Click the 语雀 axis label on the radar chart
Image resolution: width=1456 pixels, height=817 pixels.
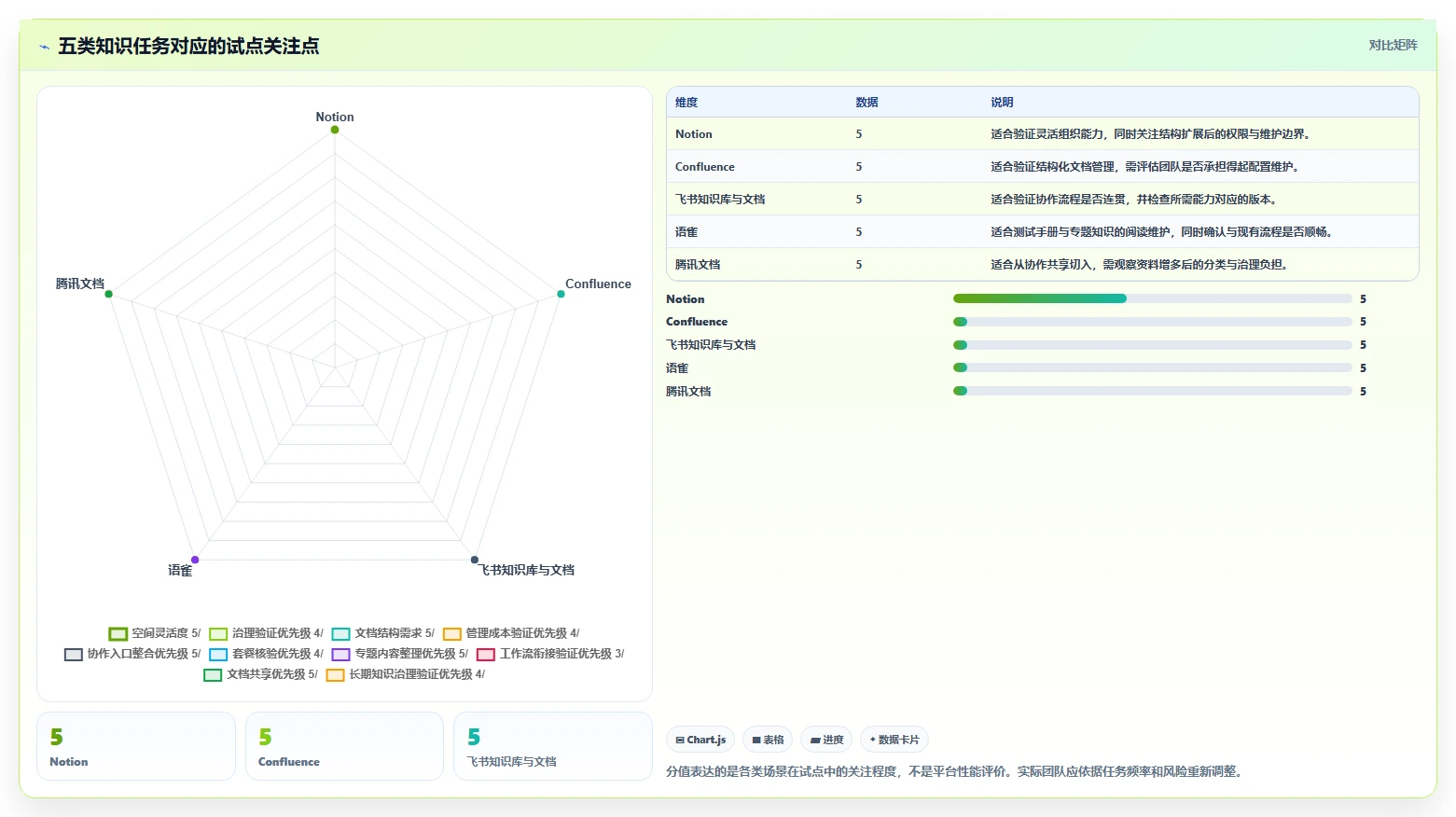click(180, 570)
